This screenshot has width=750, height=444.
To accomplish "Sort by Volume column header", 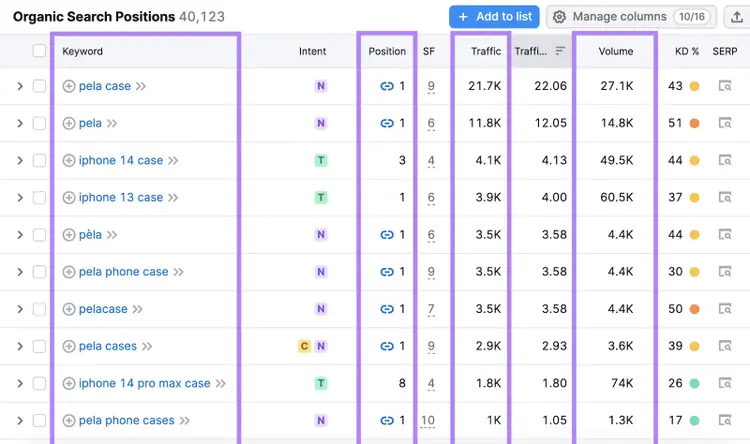I will pyautogui.click(x=616, y=51).
